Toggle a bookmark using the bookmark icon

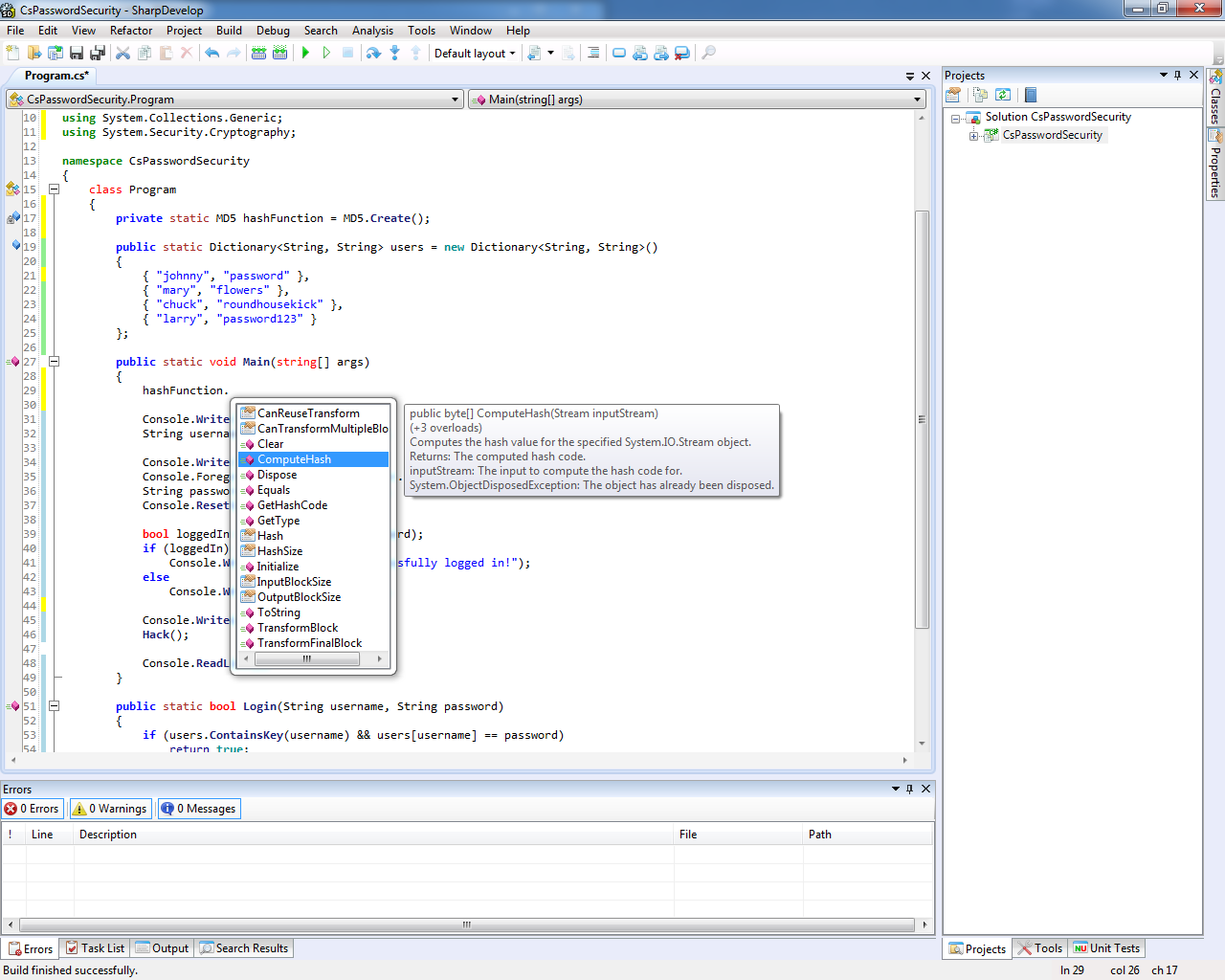tap(618, 53)
